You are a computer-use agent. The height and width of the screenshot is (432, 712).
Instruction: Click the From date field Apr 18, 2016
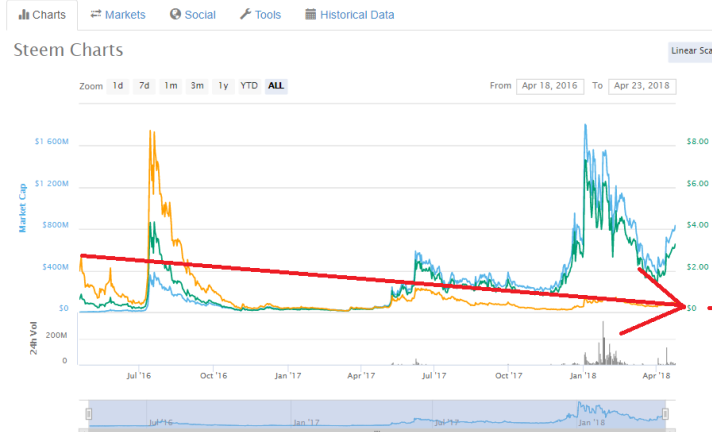550,86
